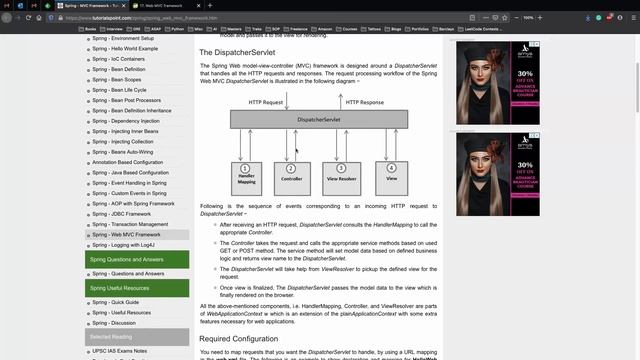Open the Python bookmarks folder
640x360 pixels.
[x=174, y=29]
